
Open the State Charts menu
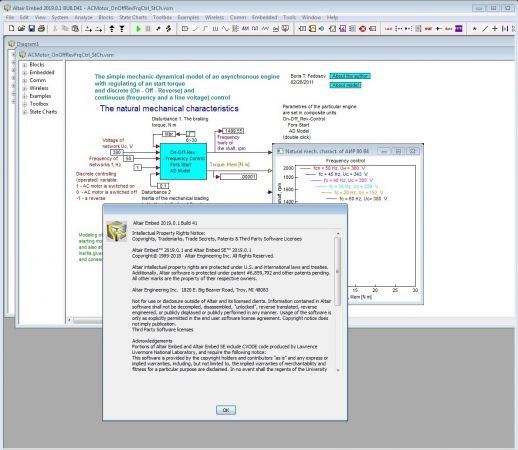pyautogui.click(x=133, y=17)
